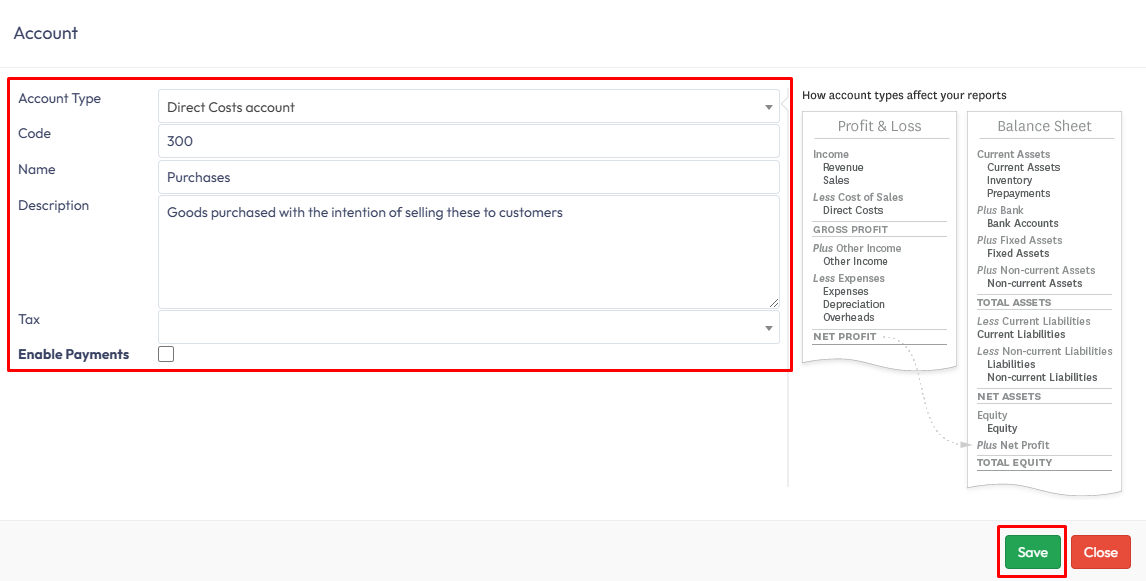
Task: Click Prepayments in Balance Sheet
Action: [x=1018, y=194]
